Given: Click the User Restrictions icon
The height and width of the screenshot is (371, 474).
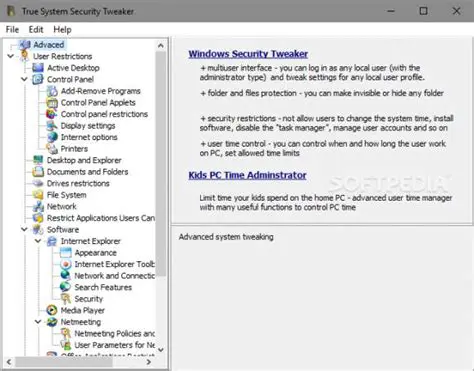Looking at the screenshot, I should [25, 56].
